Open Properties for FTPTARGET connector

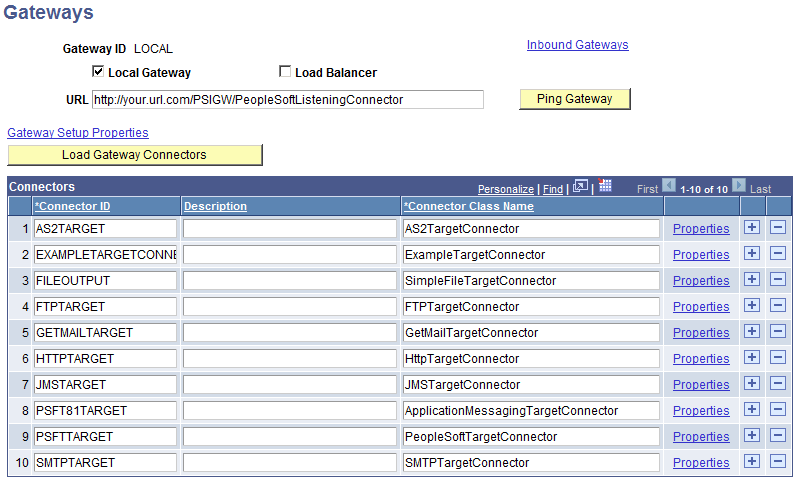(x=701, y=307)
